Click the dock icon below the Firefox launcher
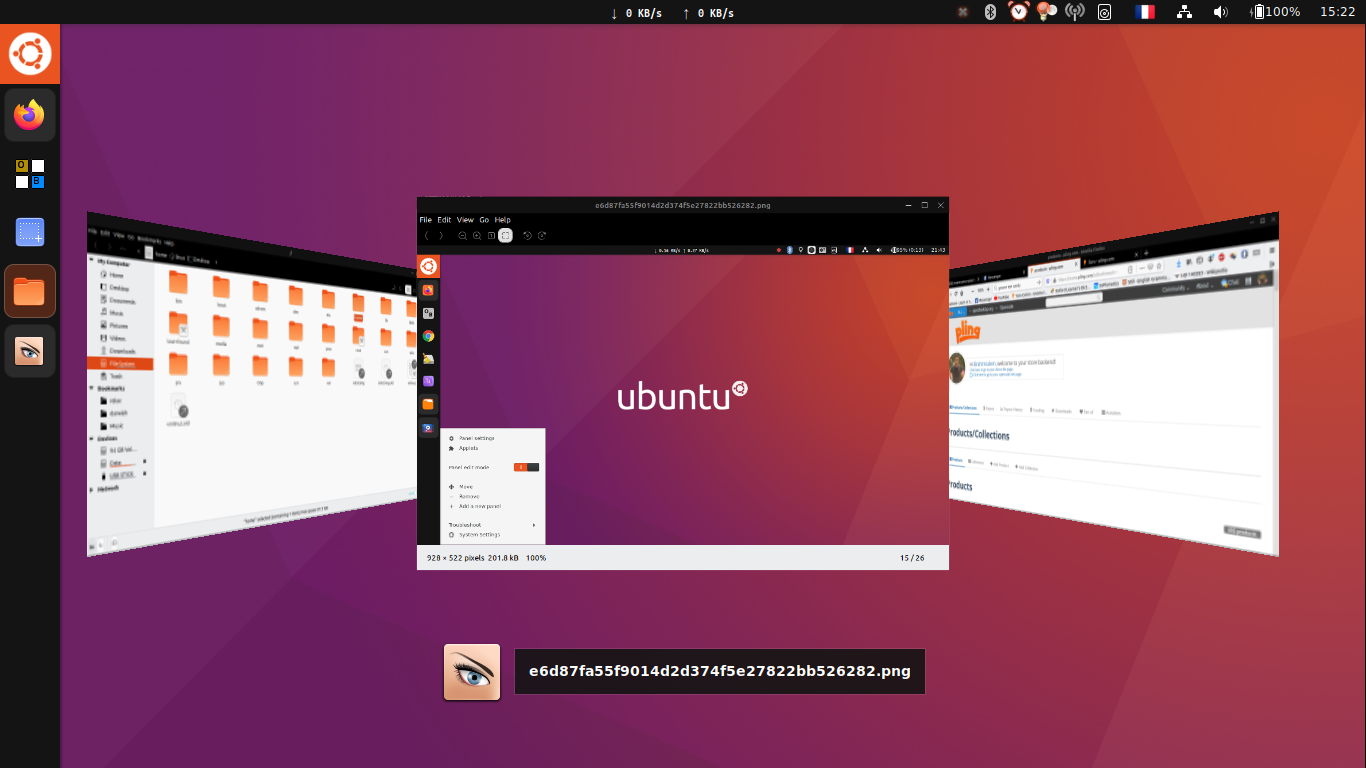This screenshot has width=1366, height=768. tap(30, 173)
